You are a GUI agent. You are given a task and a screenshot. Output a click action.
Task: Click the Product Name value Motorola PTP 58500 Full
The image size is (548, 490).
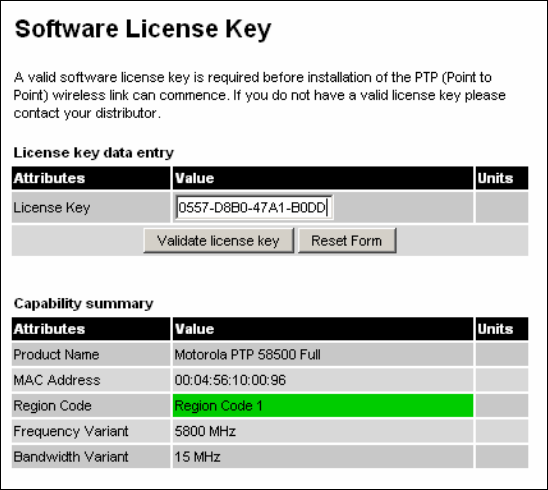coord(247,355)
